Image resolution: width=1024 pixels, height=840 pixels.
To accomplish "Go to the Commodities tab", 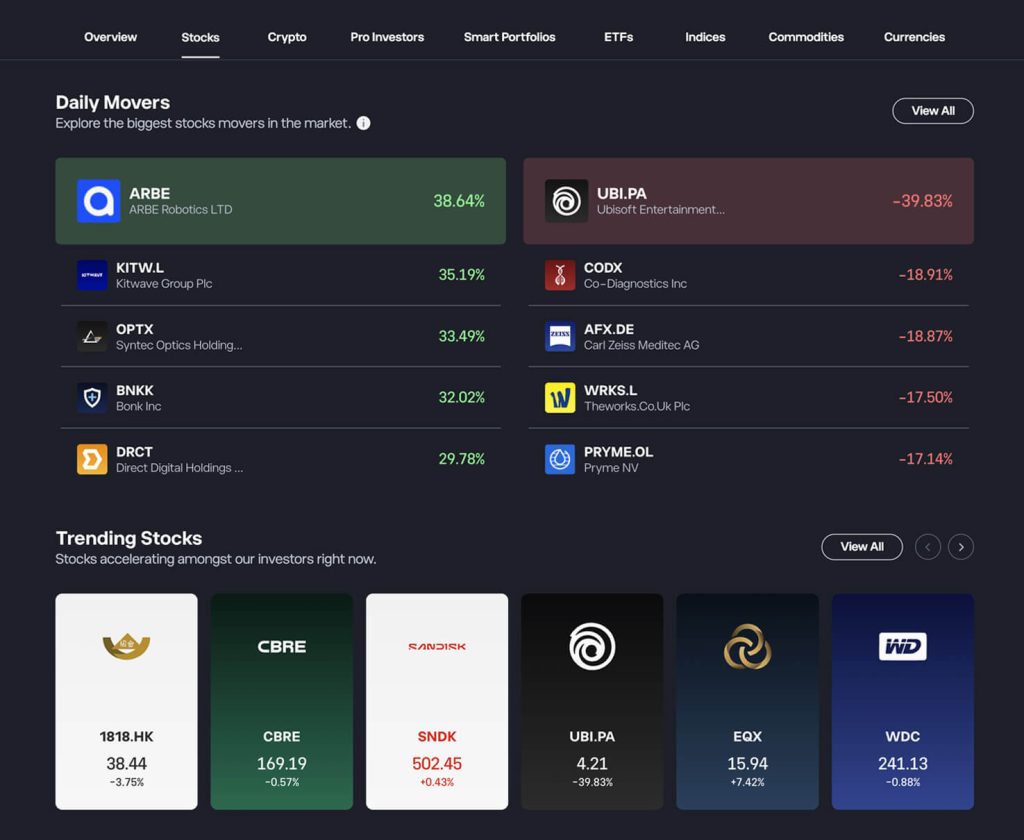I will pos(806,37).
